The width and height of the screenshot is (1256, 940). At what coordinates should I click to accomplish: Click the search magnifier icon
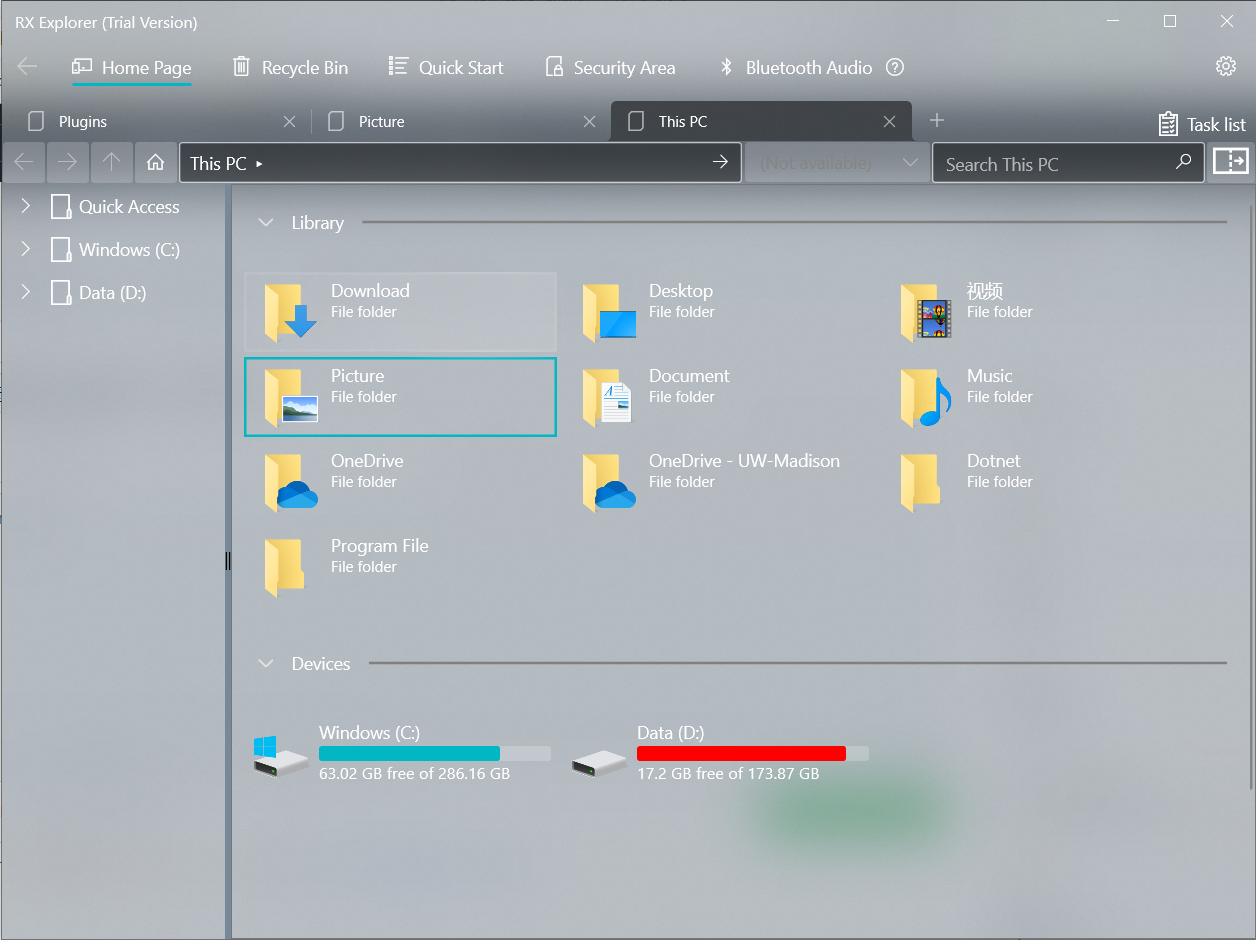(1184, 162)
